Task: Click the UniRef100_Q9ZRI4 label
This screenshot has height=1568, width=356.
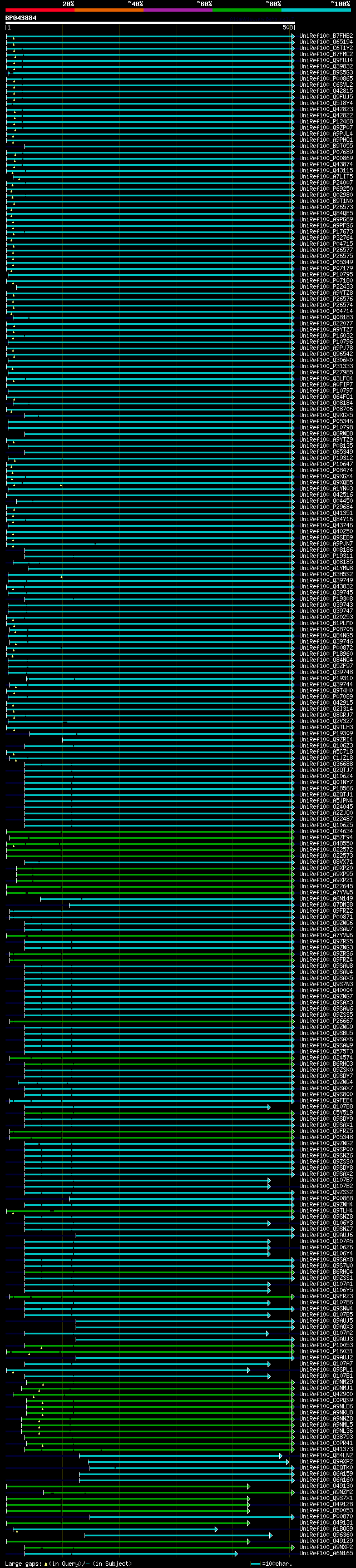Action: tap(325, 740)
